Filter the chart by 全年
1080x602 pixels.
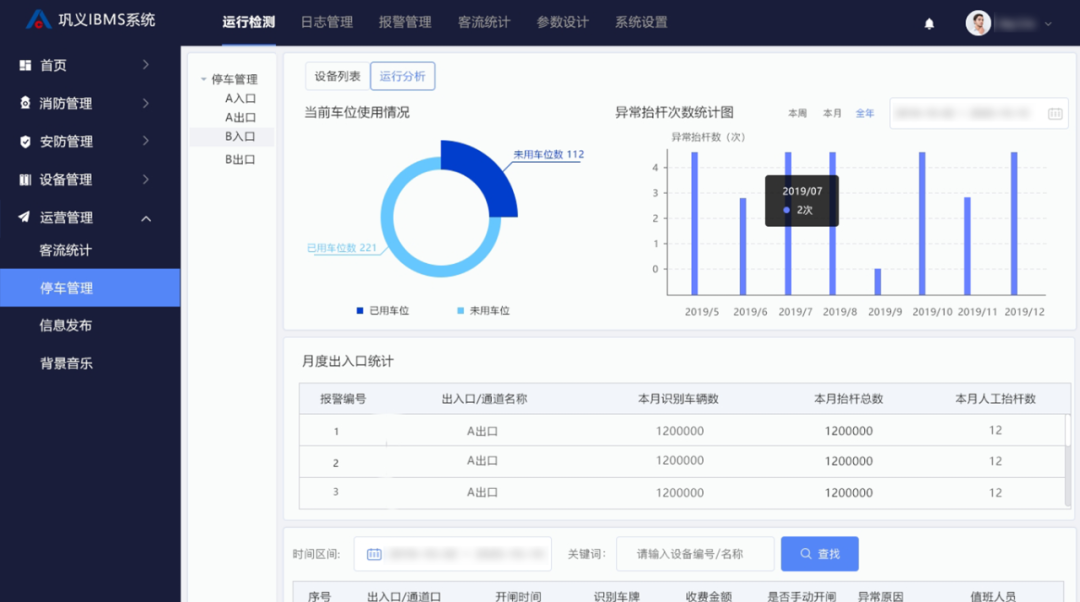pyautogui.click(x=865, y=113)
